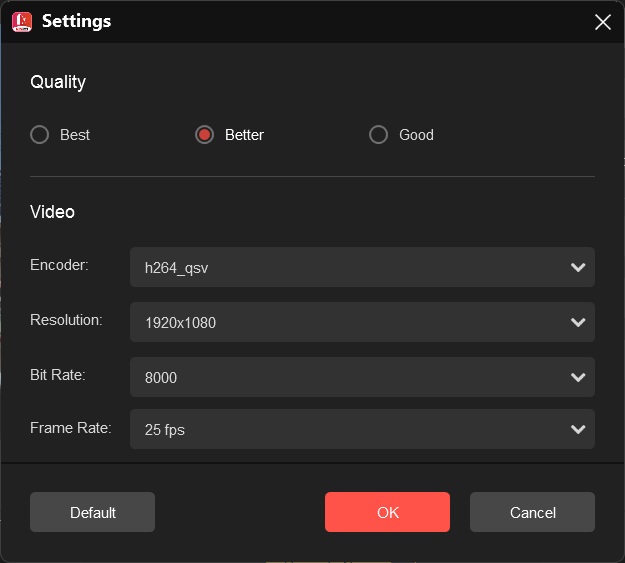
Task: Click the Best label text
Action: coord(75,135)
